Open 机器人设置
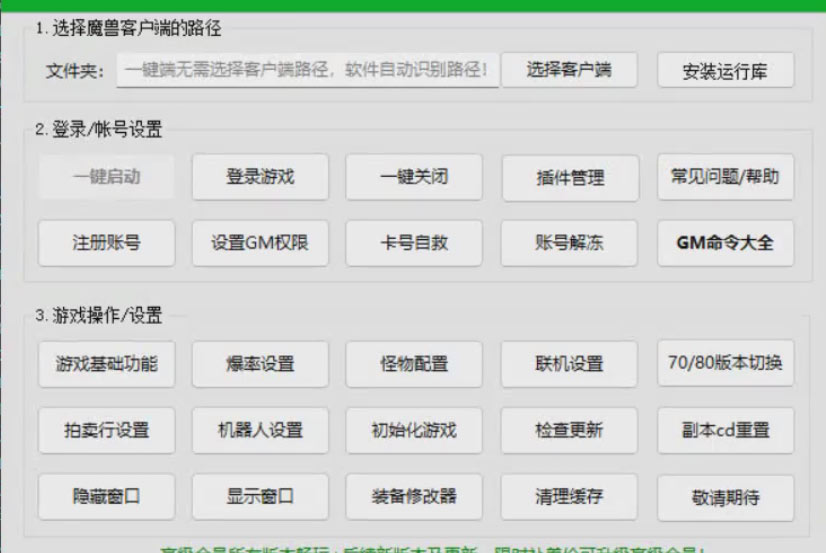The height and width of the screenshot is (553, 826). tap(260, 430)
